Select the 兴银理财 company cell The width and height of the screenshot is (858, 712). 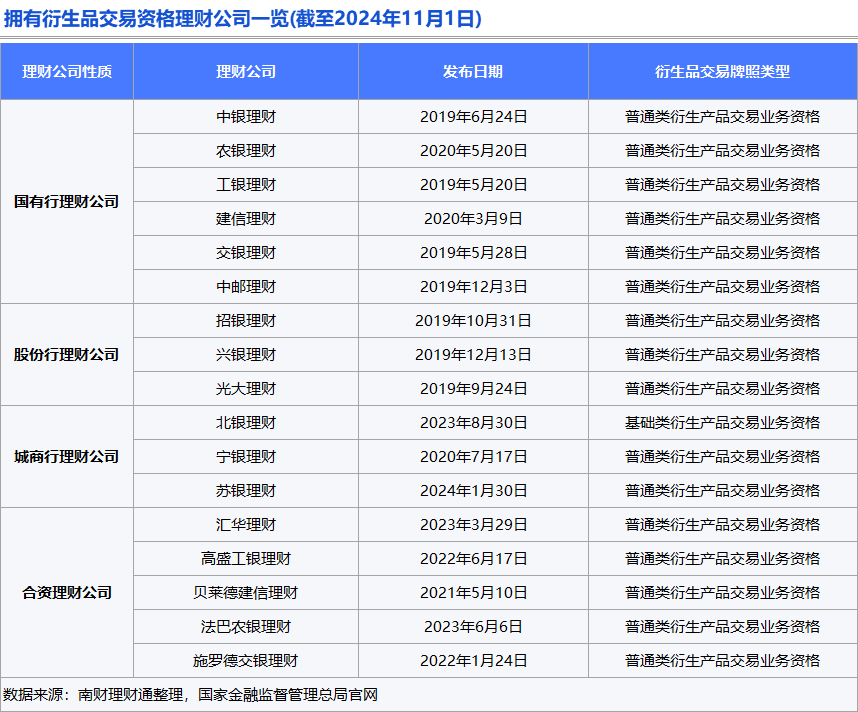click(x=246, y=355)
